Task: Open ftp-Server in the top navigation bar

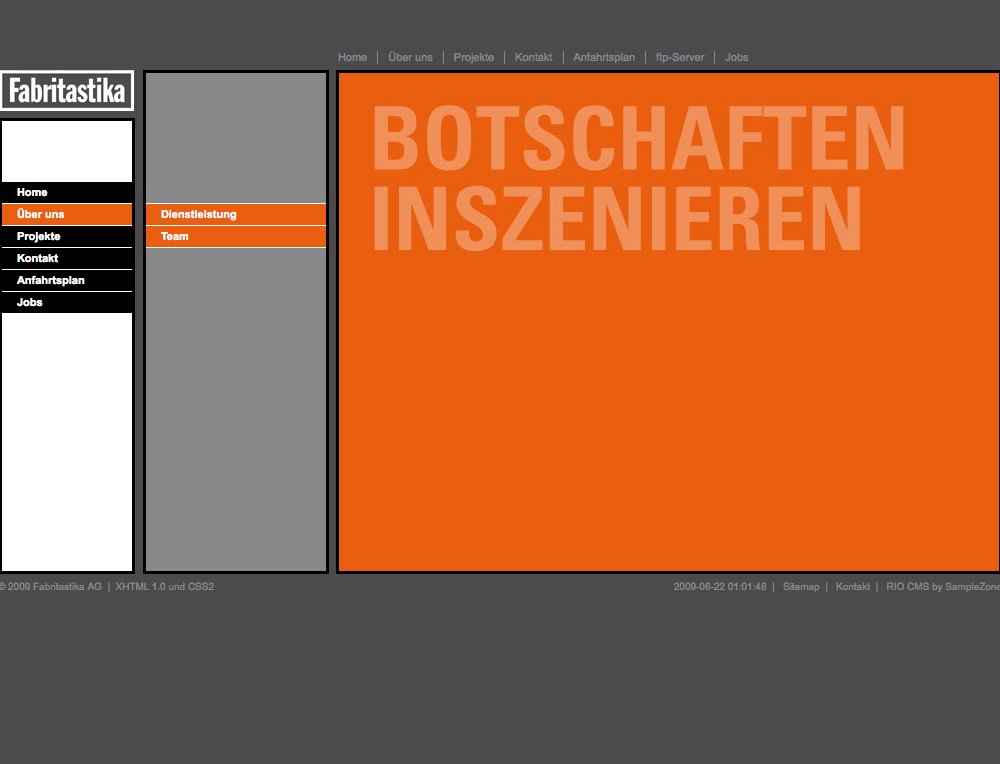Action: click(x=680, y=57)
